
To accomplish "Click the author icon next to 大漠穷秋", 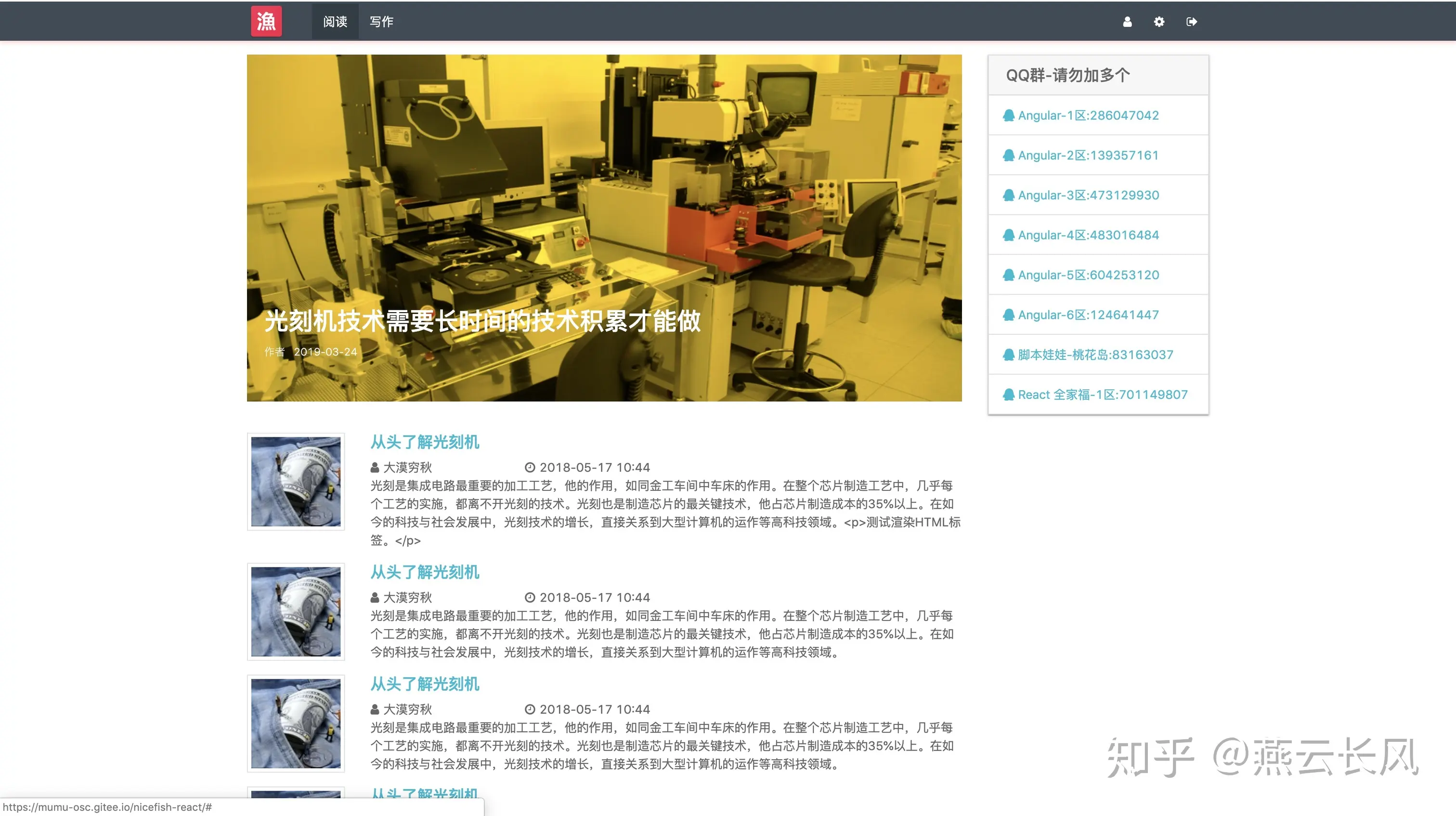I will pos(374,467).
